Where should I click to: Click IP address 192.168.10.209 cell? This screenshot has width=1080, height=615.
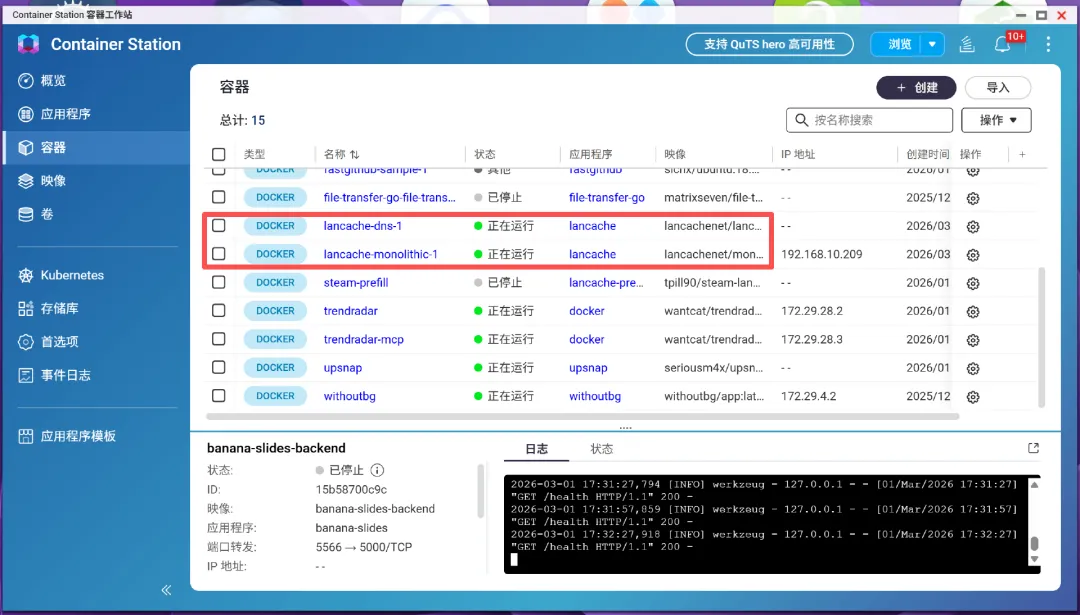coord(822,254)
